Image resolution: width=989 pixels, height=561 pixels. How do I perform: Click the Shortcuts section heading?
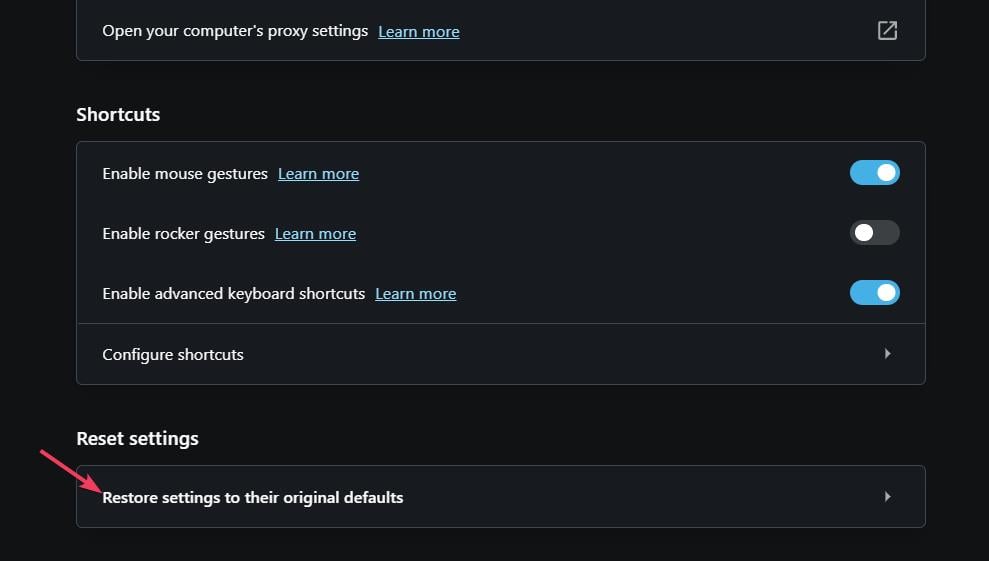click(x=118, y=114)
